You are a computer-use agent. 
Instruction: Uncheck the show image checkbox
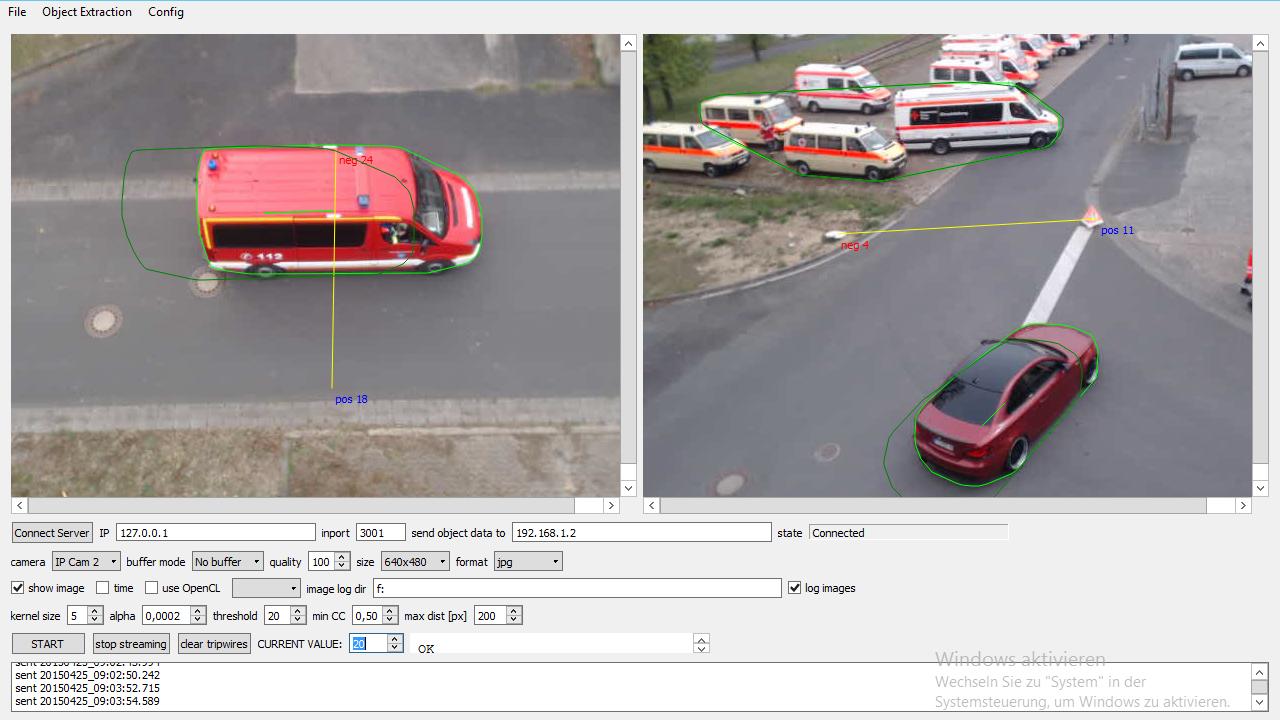click(18, 588)
